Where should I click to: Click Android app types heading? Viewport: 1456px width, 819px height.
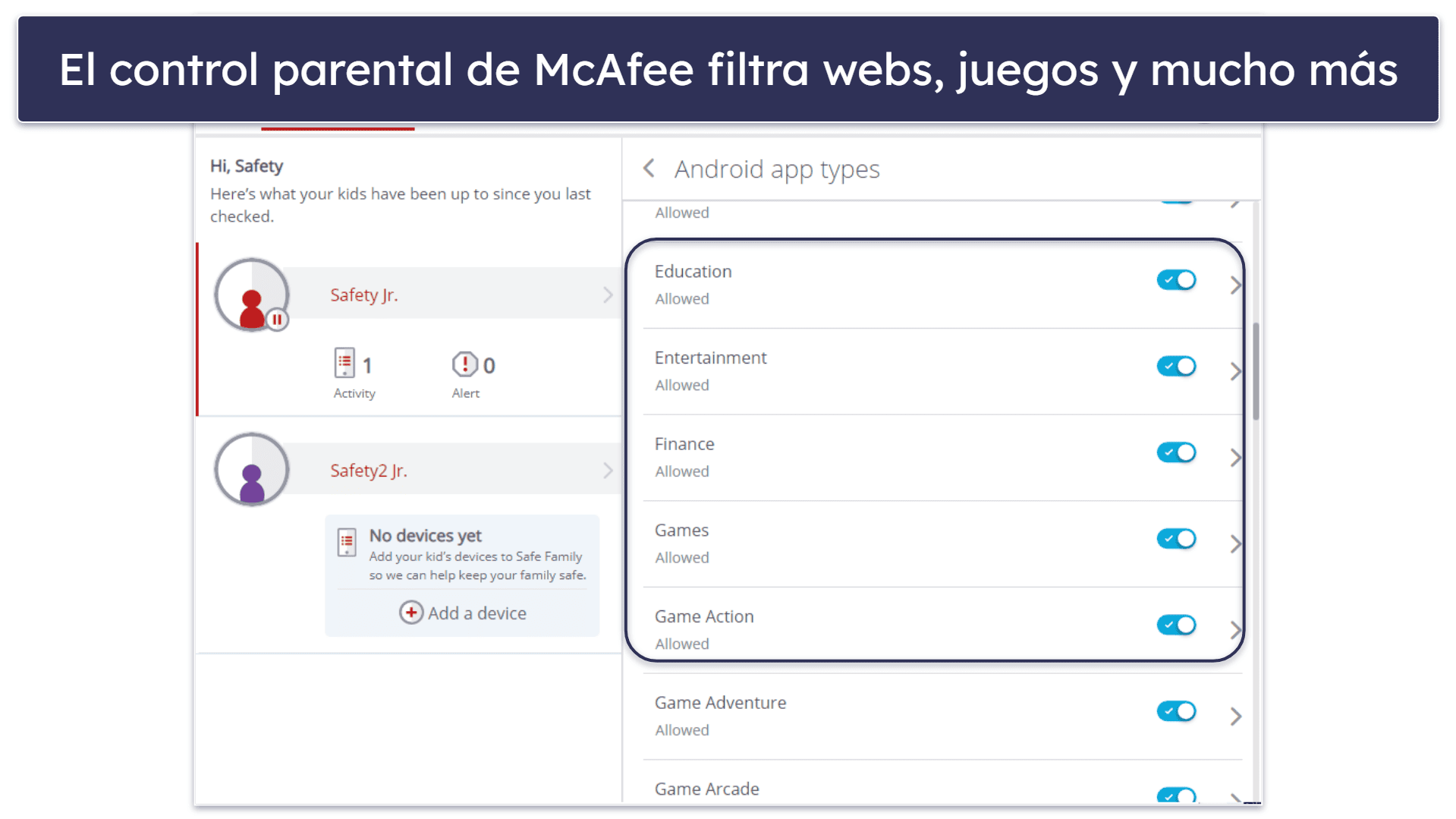pyautogui.click(x=777, y=169)
